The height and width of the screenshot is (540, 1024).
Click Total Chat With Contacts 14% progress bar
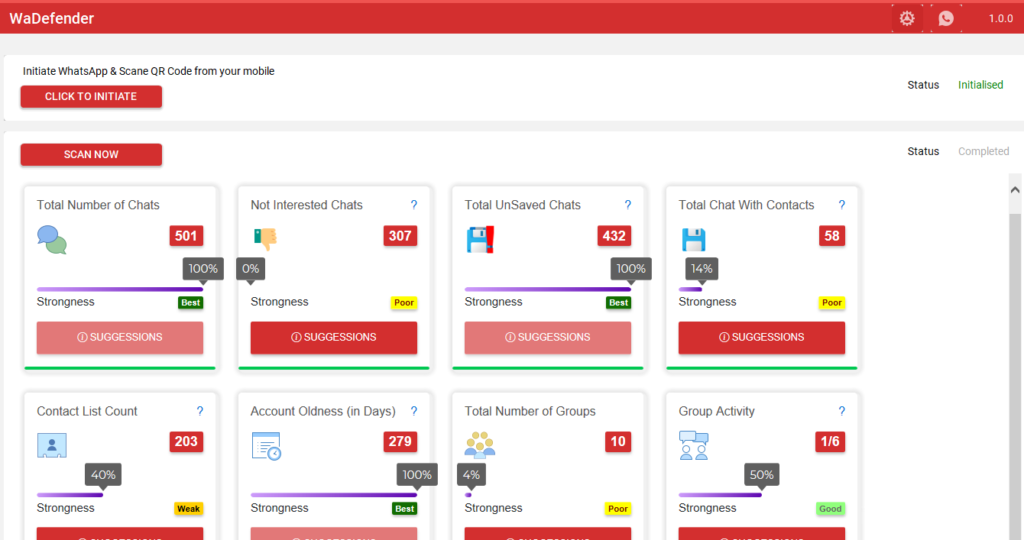tap(690, 289)
